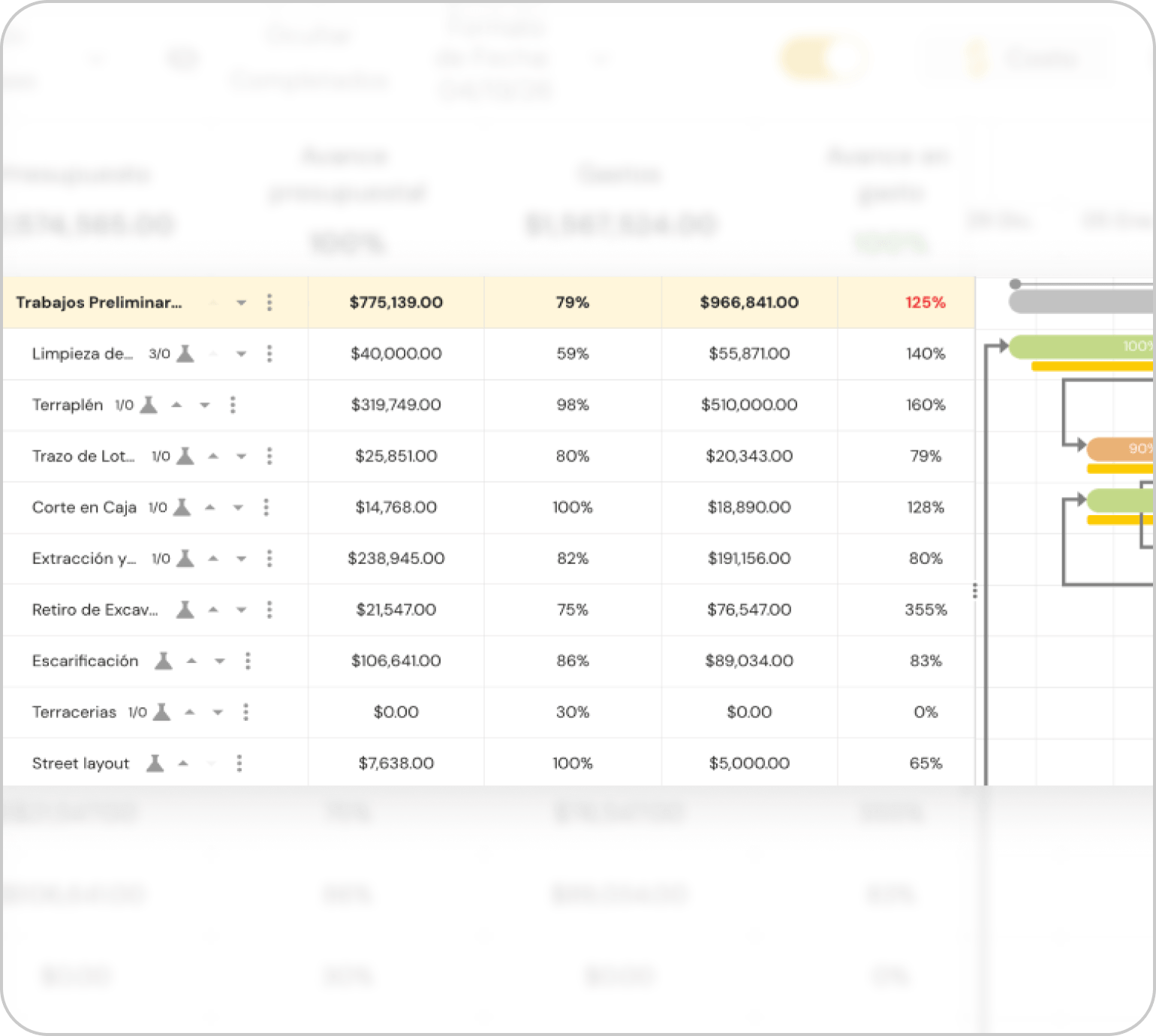Open three-dot menu on Retiro de Excav row
The width and height of the screenshot is (1156, 1036).
coord(269,610)
